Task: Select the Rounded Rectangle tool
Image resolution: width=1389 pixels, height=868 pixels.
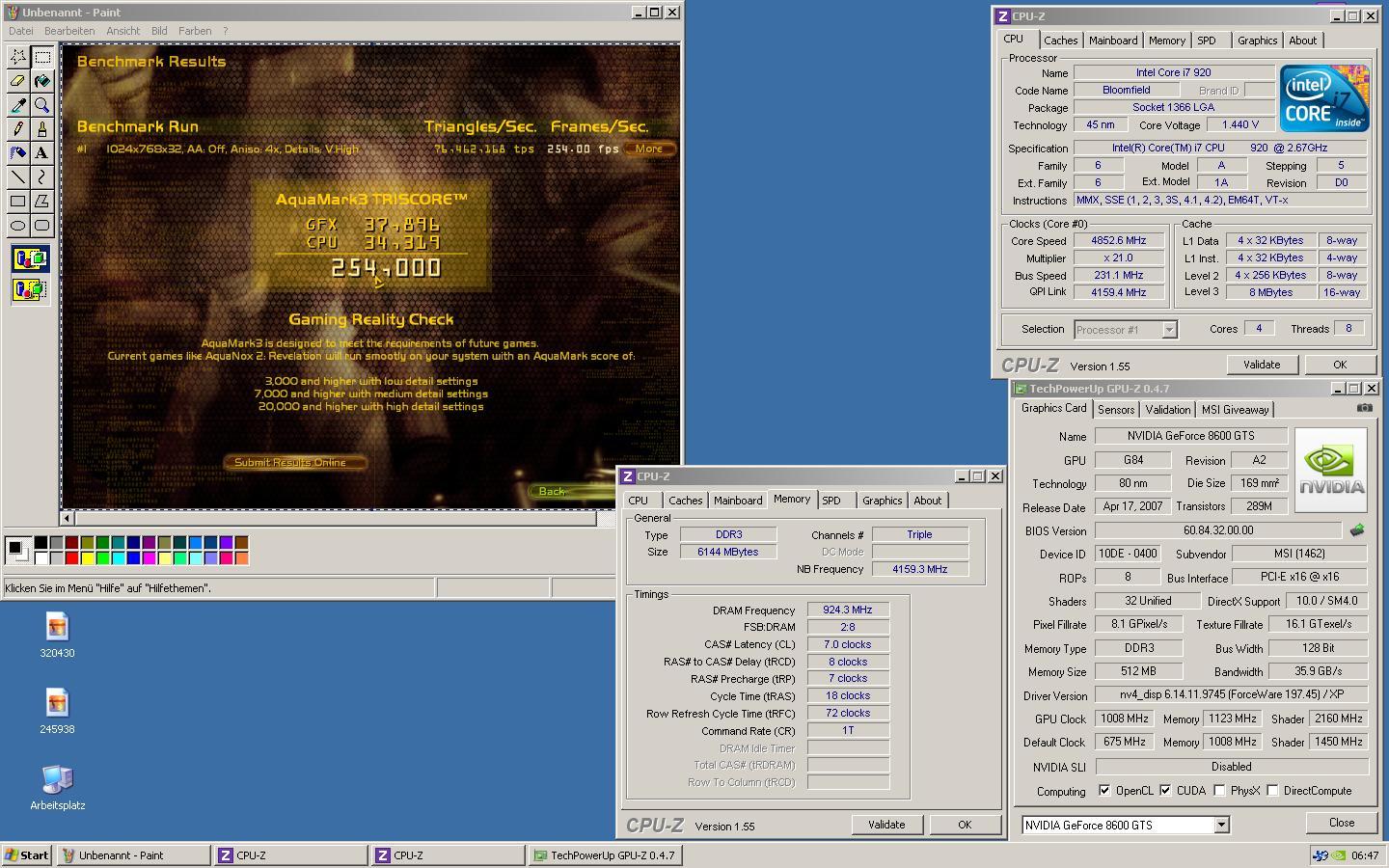Action: [41, 226]
